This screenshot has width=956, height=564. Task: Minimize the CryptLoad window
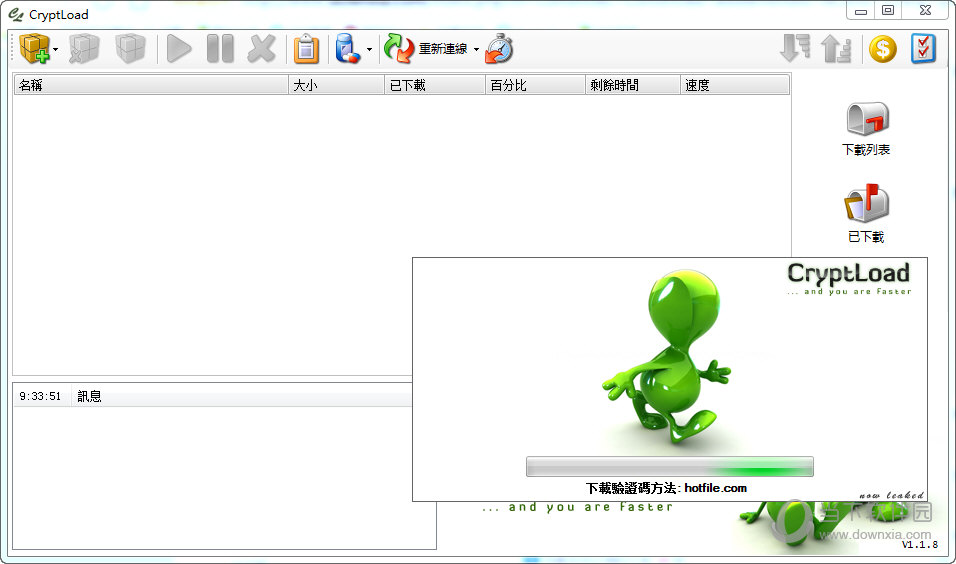click(x=860, y=10)
